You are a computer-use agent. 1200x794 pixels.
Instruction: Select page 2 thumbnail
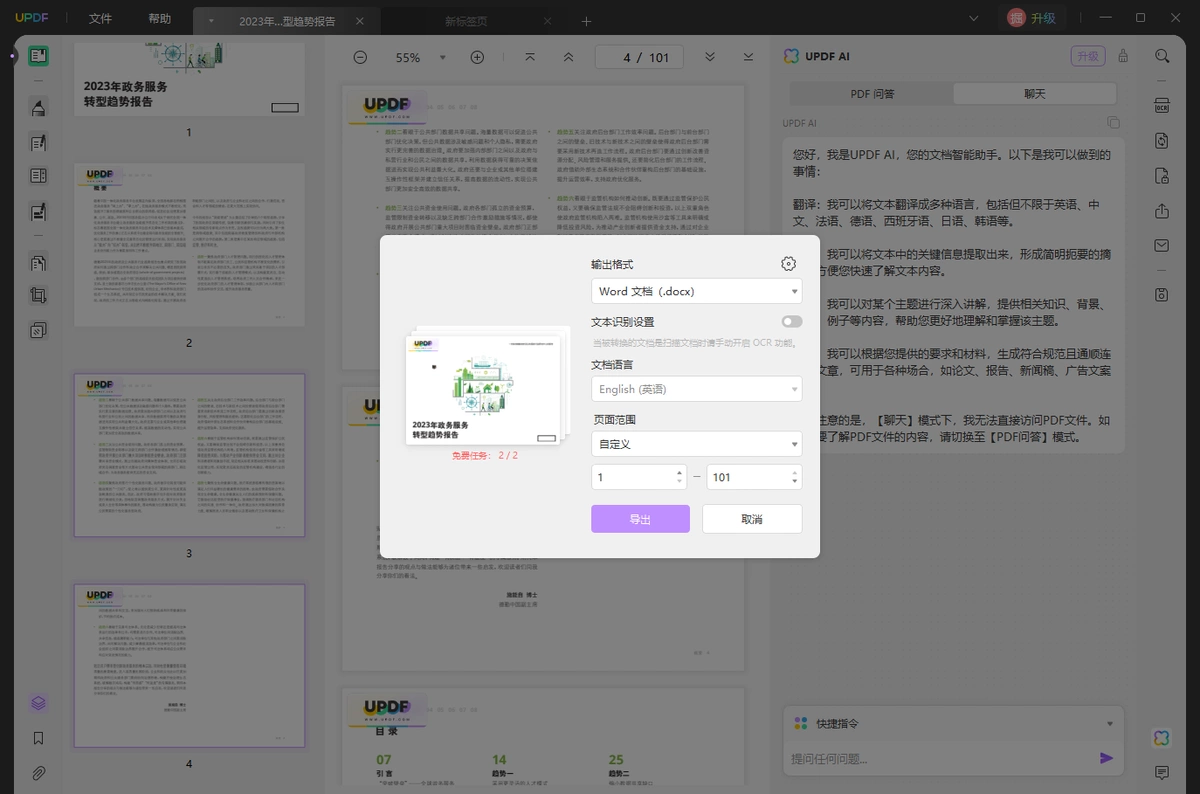point(189,244)
